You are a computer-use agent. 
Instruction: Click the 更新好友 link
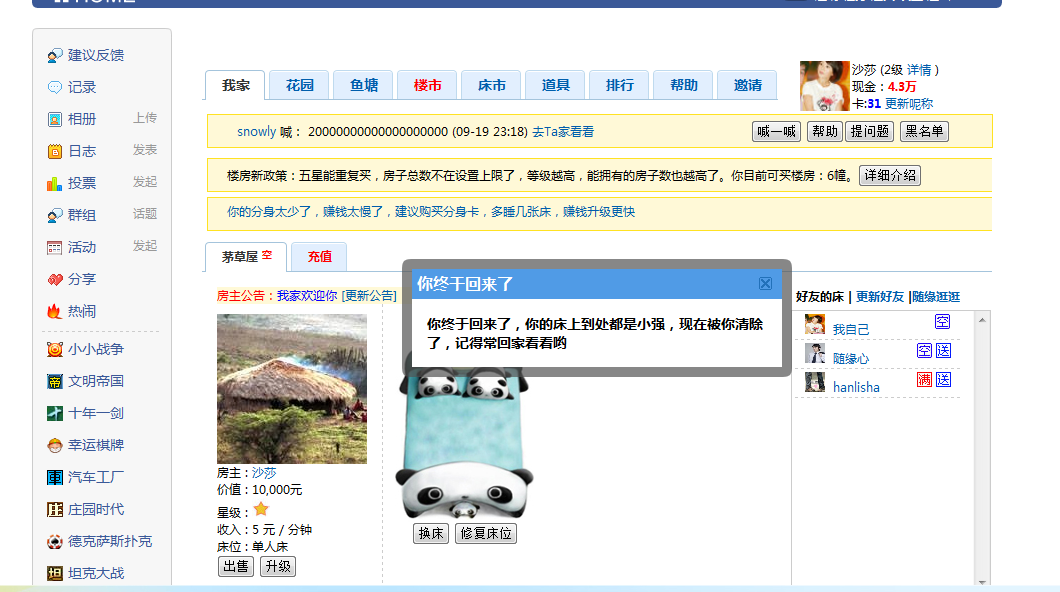(880, 297)
